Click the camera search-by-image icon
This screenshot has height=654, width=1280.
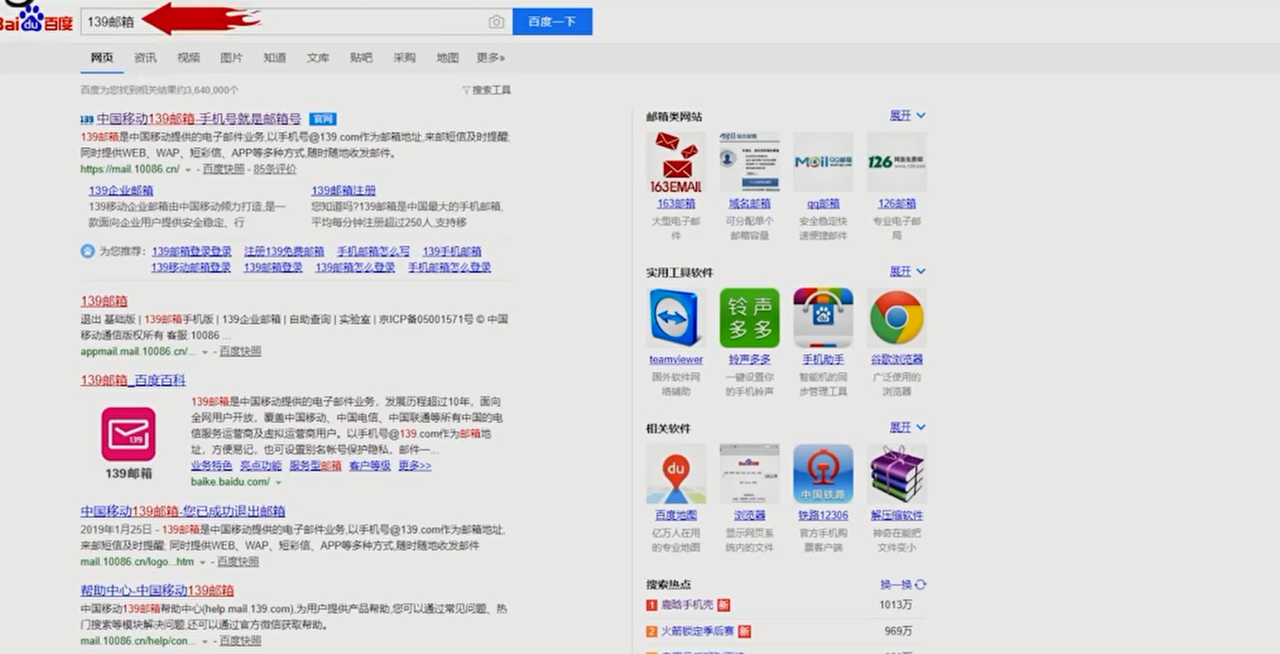point(496,21)
